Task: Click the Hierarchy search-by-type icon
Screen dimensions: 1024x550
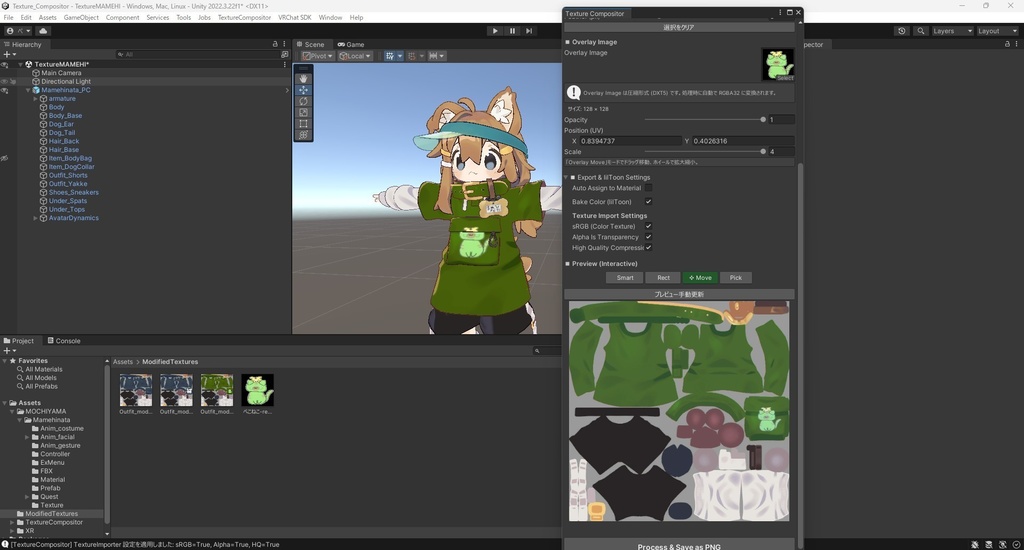Action: click(x=285, y=54)
